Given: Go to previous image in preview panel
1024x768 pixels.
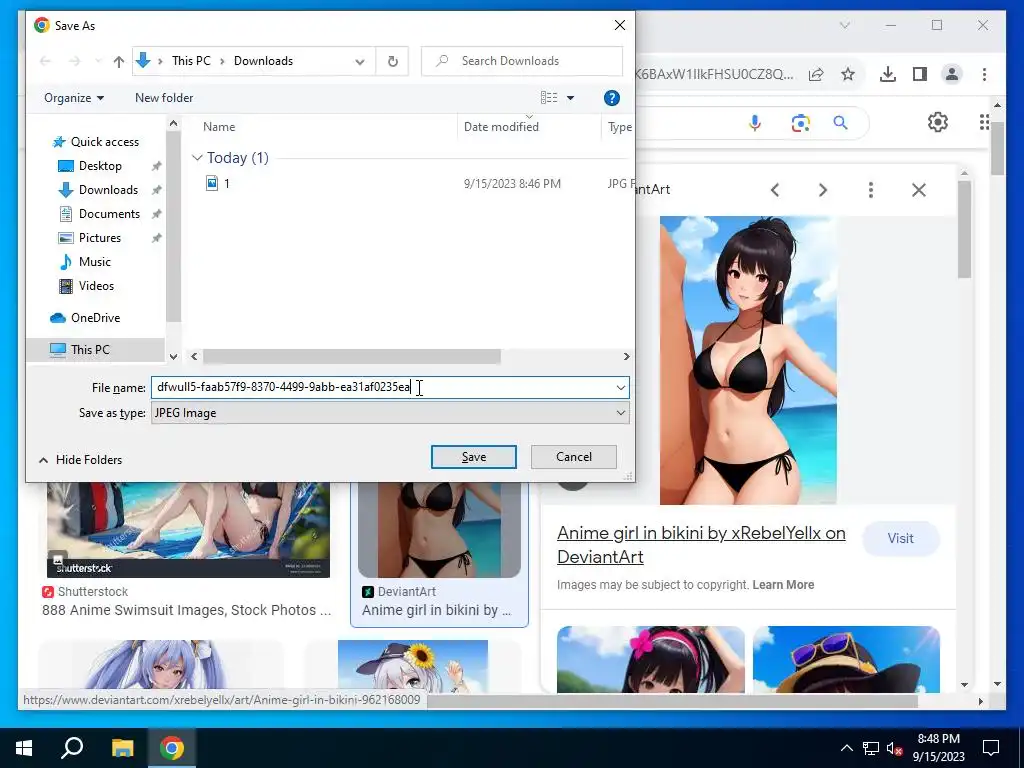Looking at the screenshot, I should tap(775, 190).
